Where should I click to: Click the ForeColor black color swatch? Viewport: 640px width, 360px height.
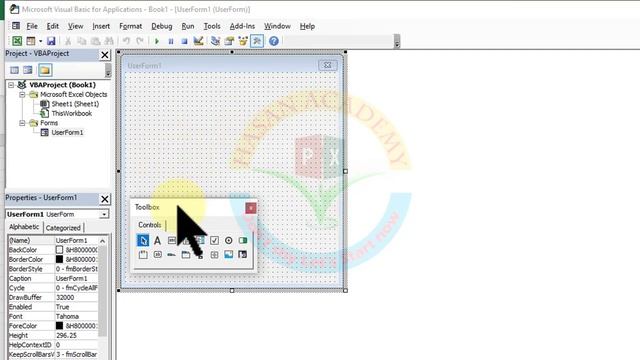(60, 326)
